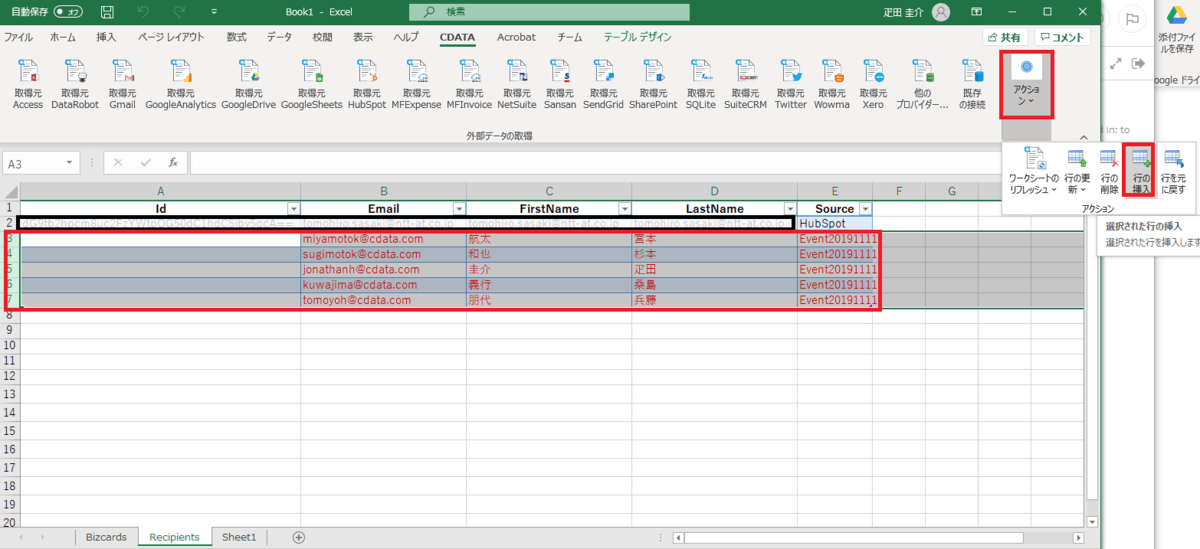
Task: Switch to the Acrobat ribbon tab
Action: pyautogui.click(x=516, y=37)
